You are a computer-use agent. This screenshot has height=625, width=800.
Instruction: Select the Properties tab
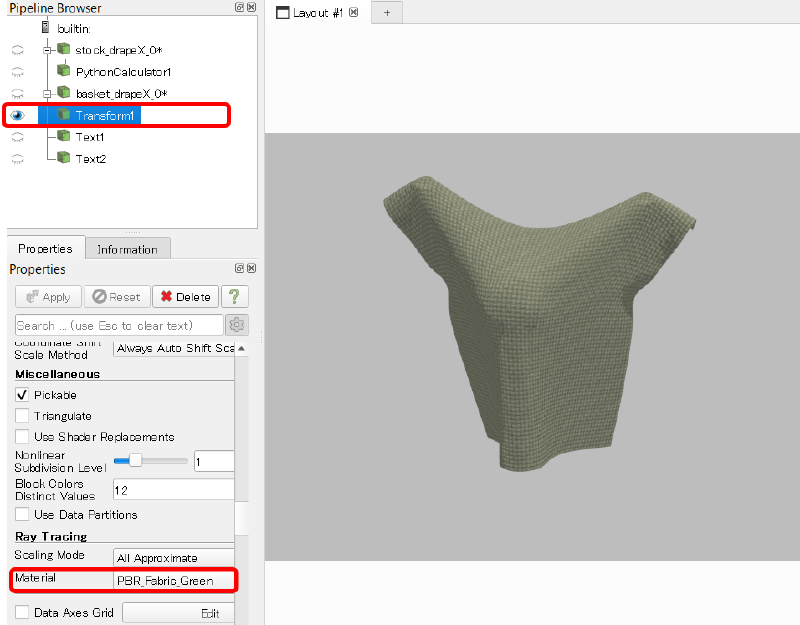coord(45,248)
